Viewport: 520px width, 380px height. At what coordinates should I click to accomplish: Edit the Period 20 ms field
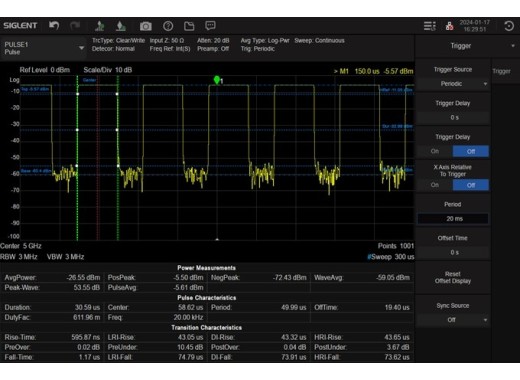(453, 219)
